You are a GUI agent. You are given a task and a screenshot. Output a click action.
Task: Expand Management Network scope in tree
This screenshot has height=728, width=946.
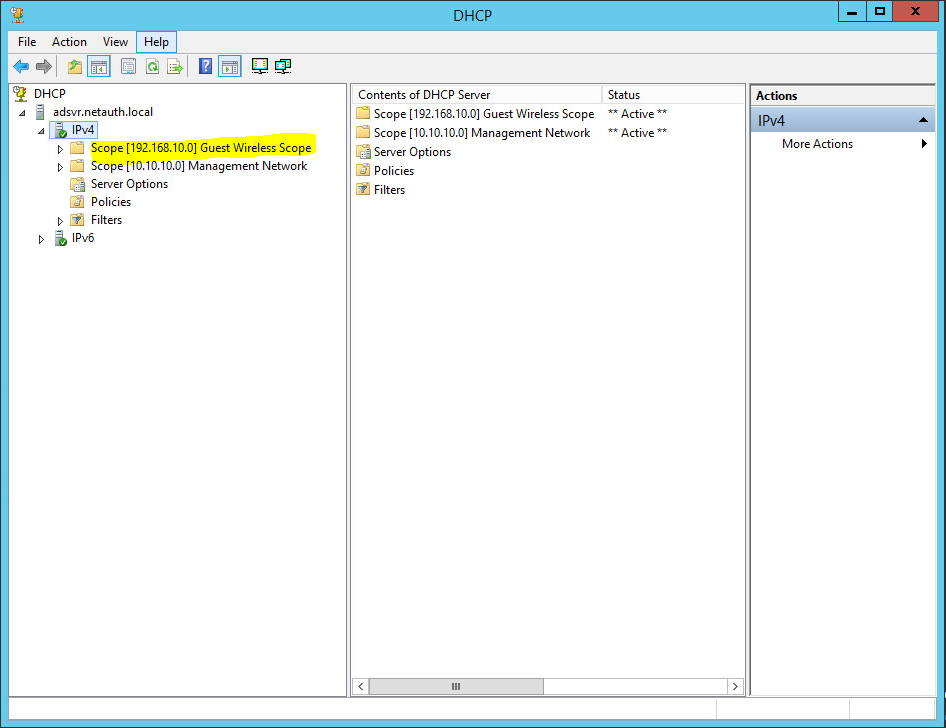click(60, 167)
